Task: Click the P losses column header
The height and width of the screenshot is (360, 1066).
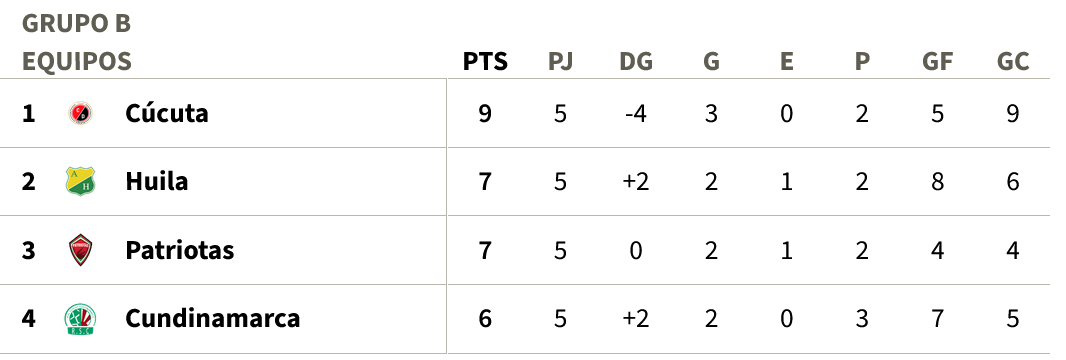Action: point(862,62)
